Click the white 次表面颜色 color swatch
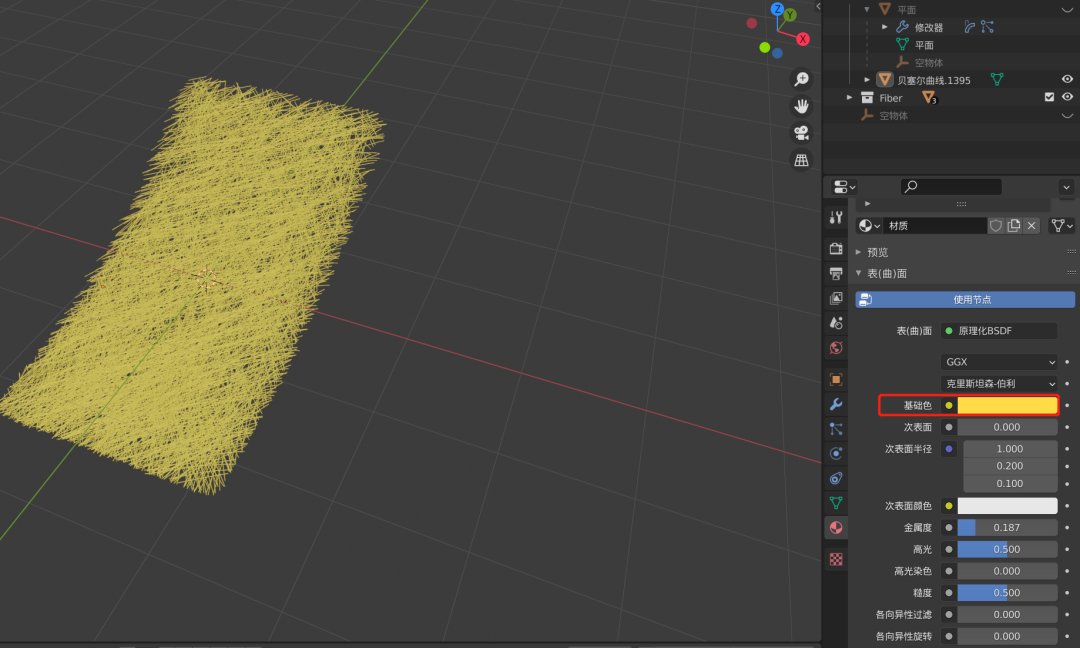 pyautogui.click(x=1007, y=505)
